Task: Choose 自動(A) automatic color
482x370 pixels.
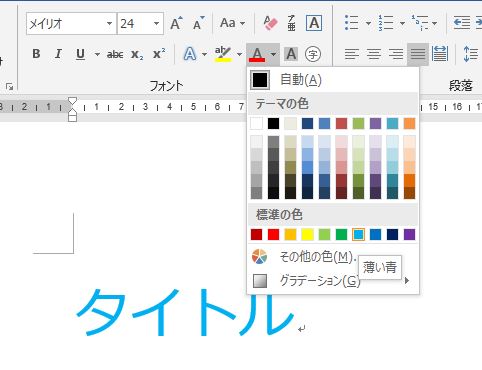Action: pos(333,80)
